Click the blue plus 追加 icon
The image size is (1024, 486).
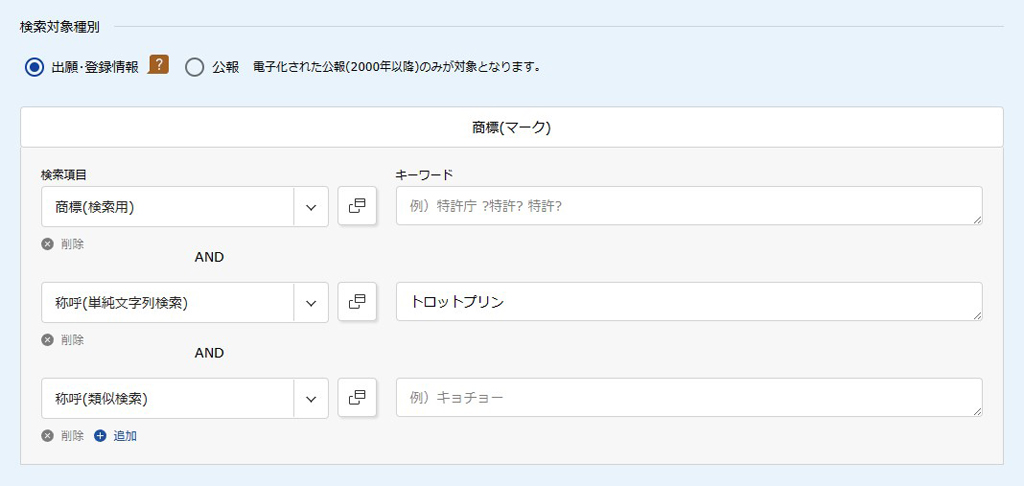pos(100,436)
